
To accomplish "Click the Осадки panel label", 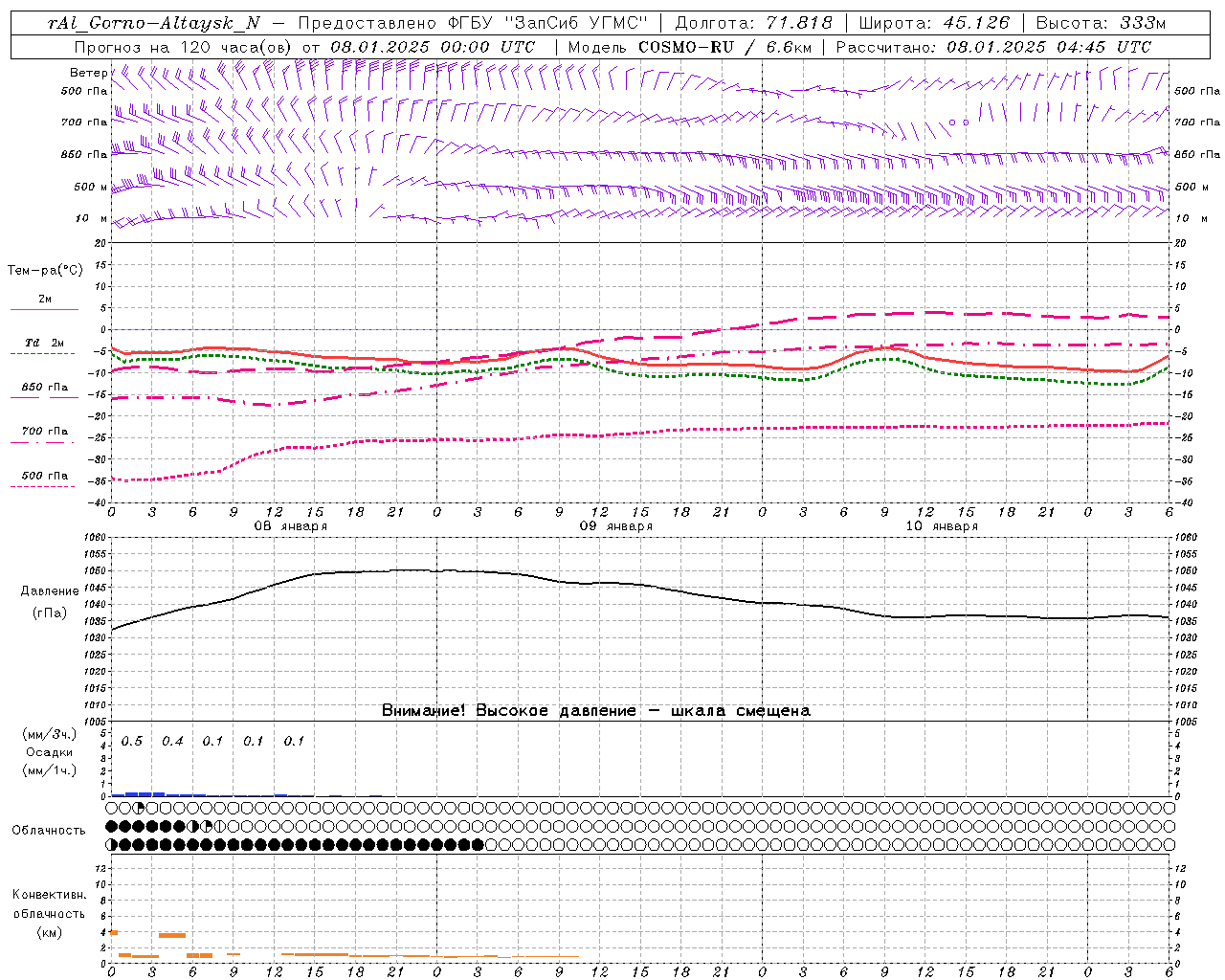I will (50, 752).
